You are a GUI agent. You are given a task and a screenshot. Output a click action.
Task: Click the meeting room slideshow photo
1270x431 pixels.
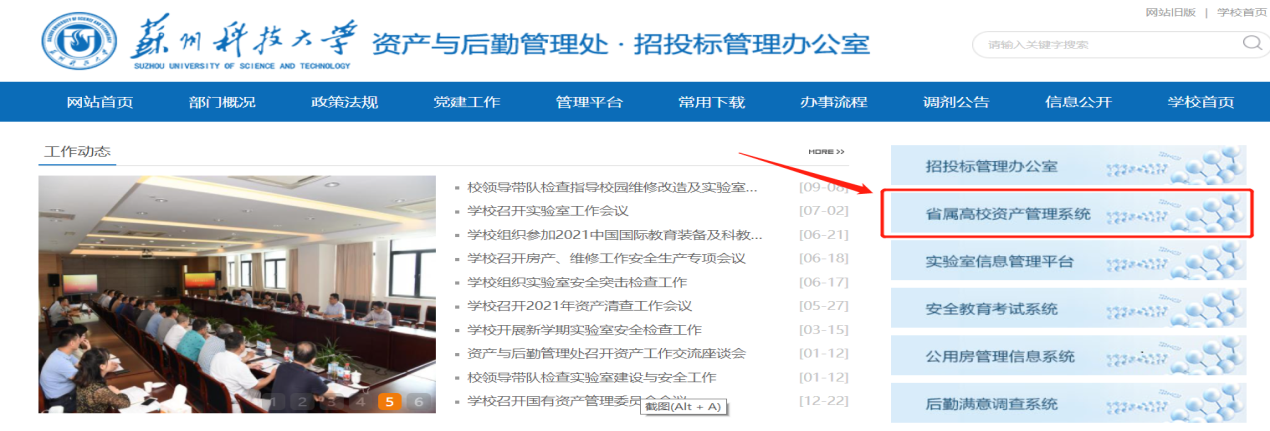pos(237,290)
